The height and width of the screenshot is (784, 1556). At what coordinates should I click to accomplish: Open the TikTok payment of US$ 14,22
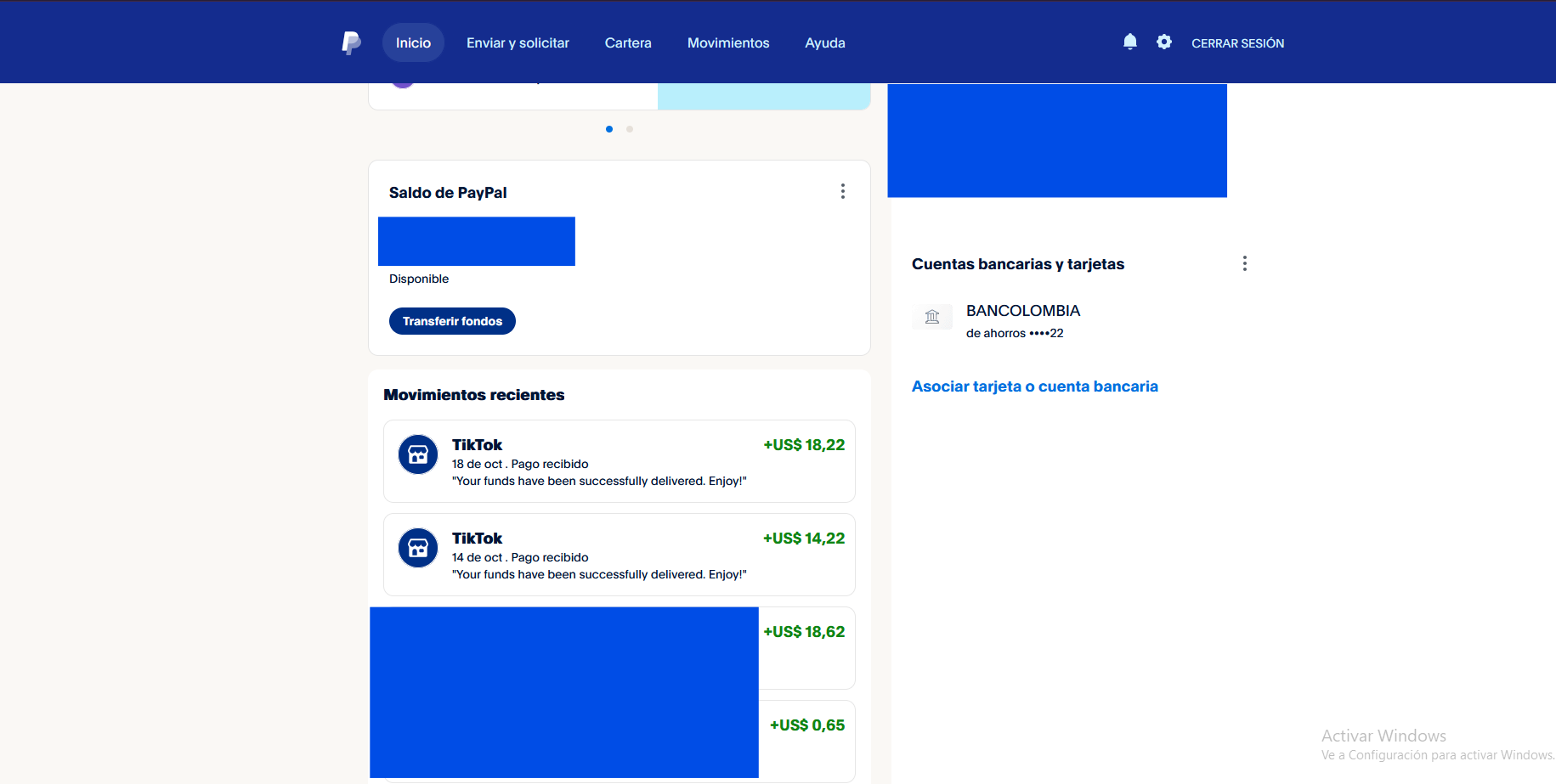620,555
